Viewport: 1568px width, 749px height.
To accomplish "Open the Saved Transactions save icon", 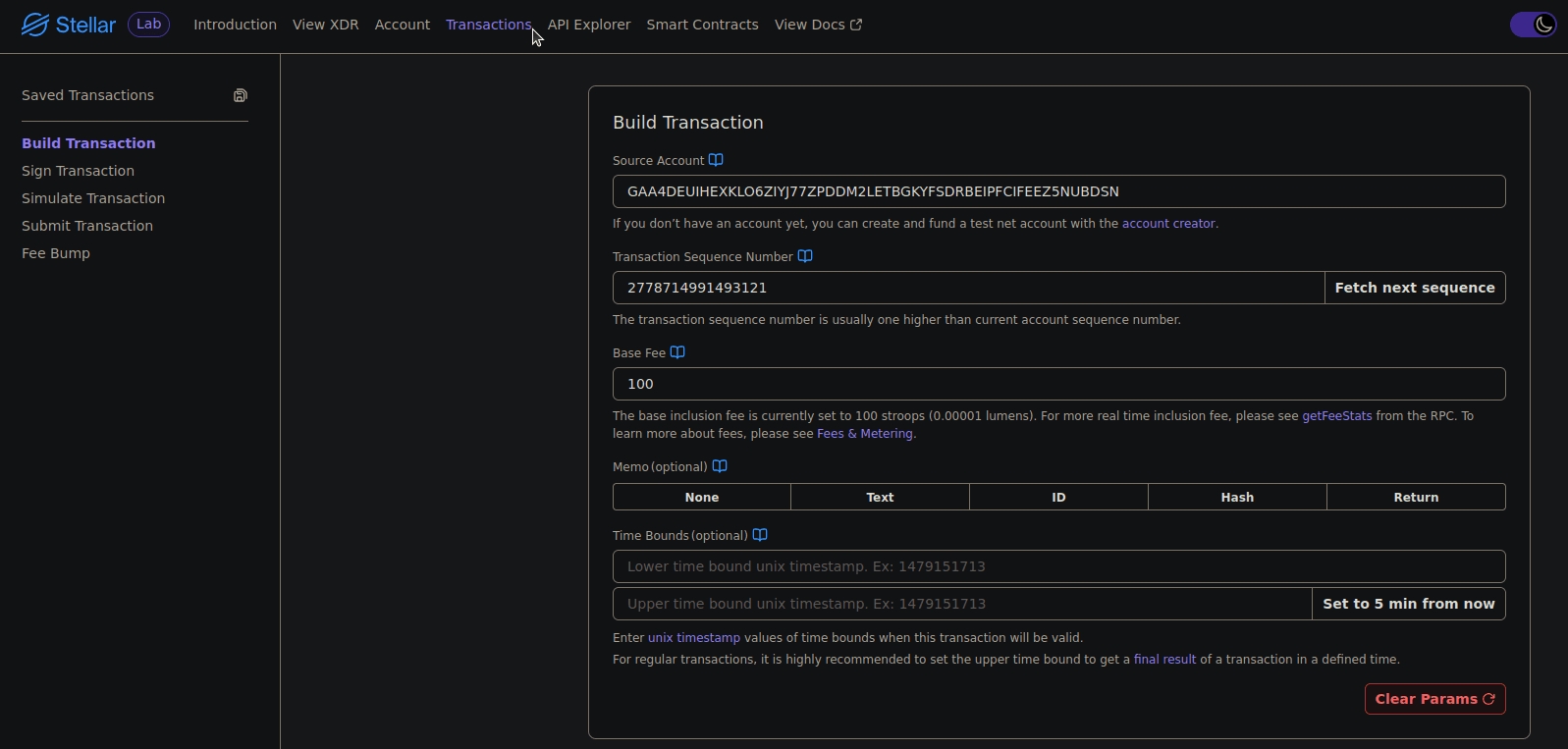I will (241, 95).
